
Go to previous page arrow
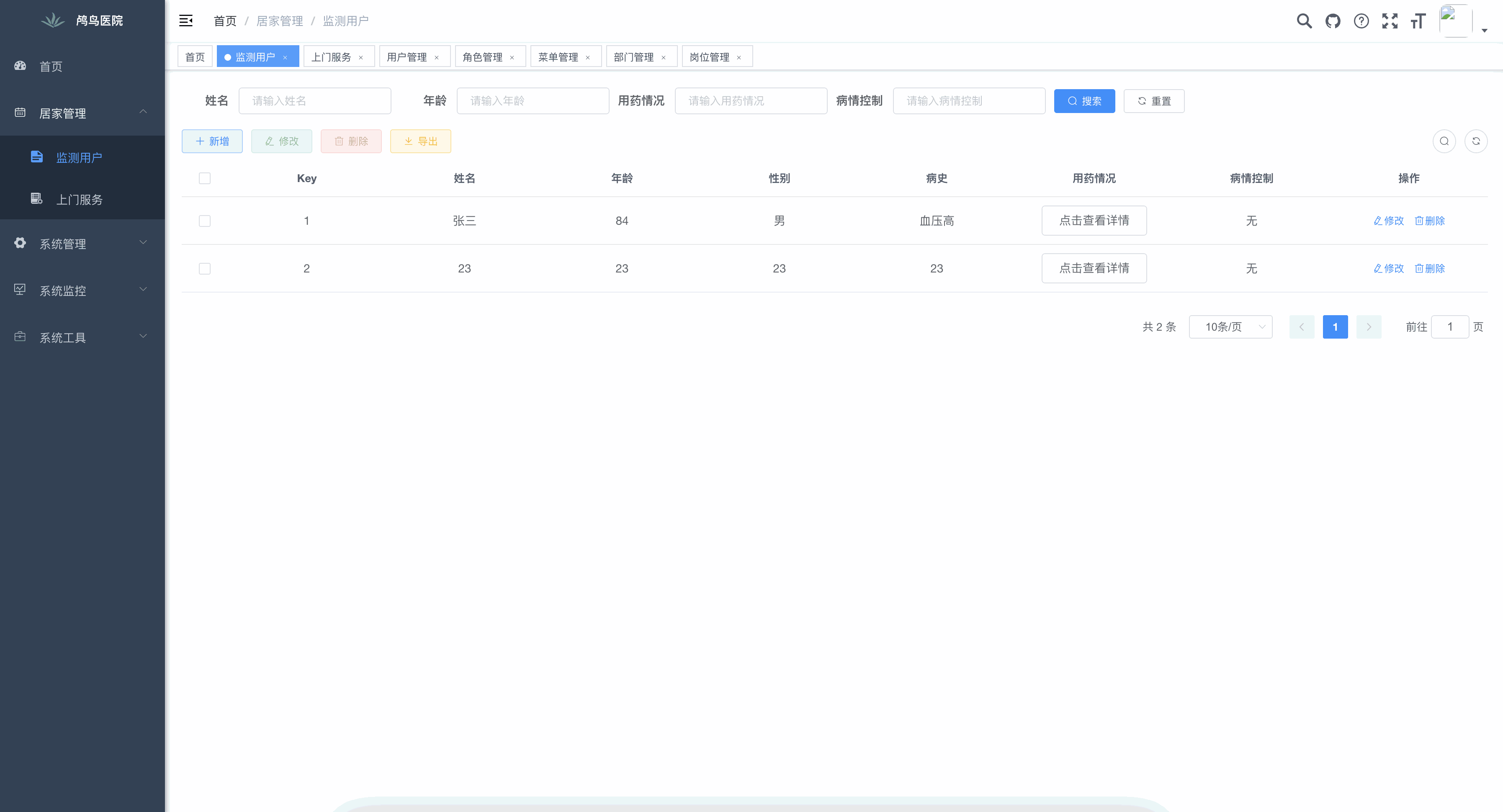click(x=1301, y=326)
